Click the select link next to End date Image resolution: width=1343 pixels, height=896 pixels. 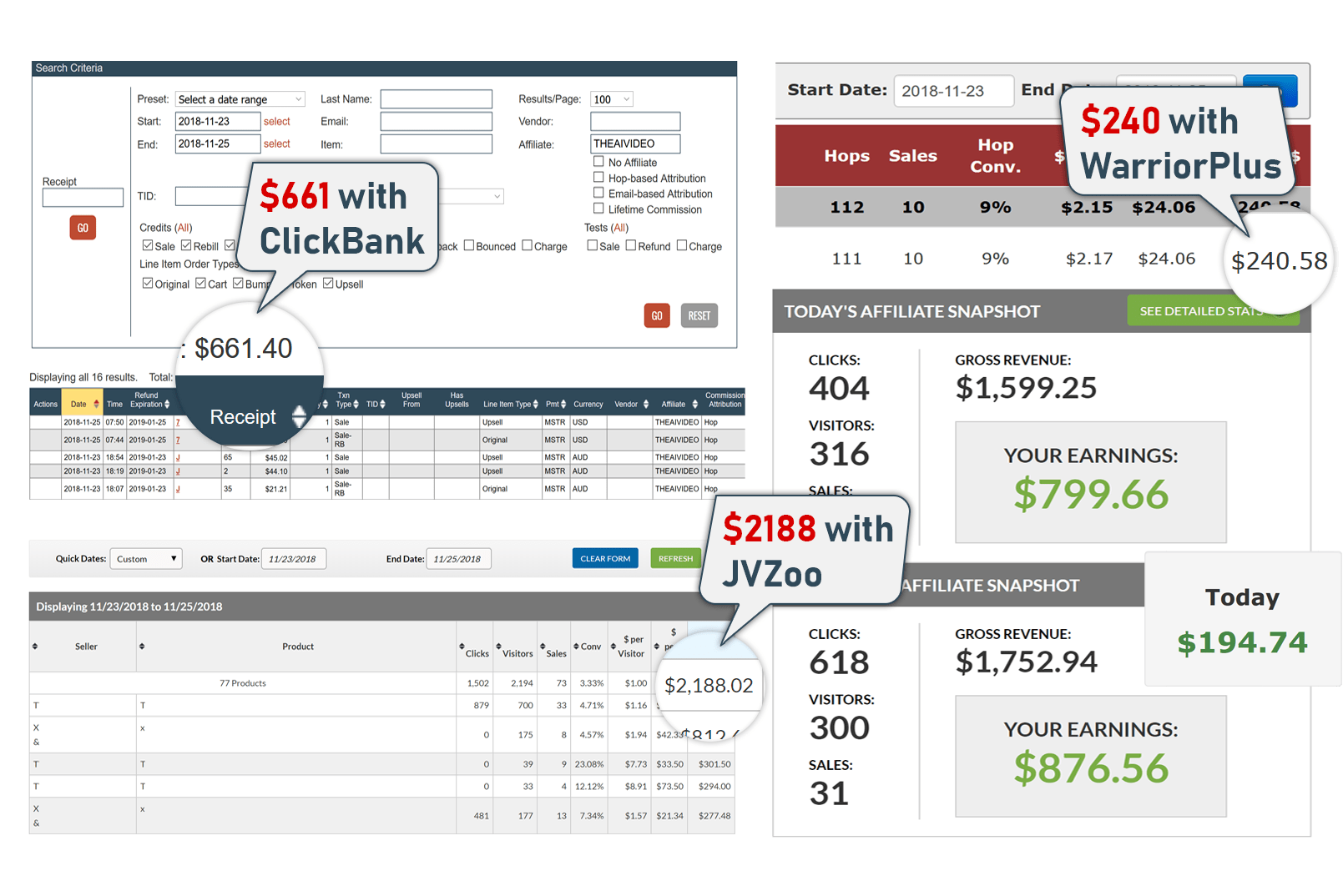click(x=277, y=143)
